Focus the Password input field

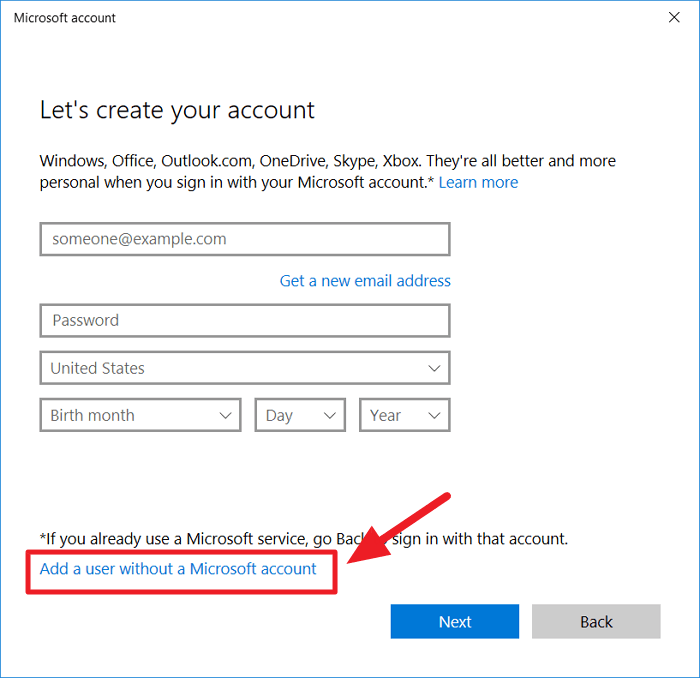[x=245, y=321]
